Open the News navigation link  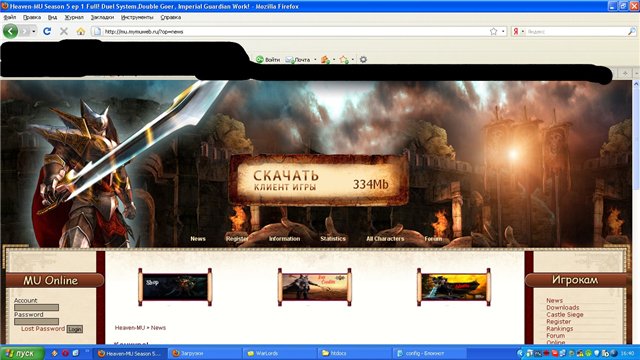point(198,238)
